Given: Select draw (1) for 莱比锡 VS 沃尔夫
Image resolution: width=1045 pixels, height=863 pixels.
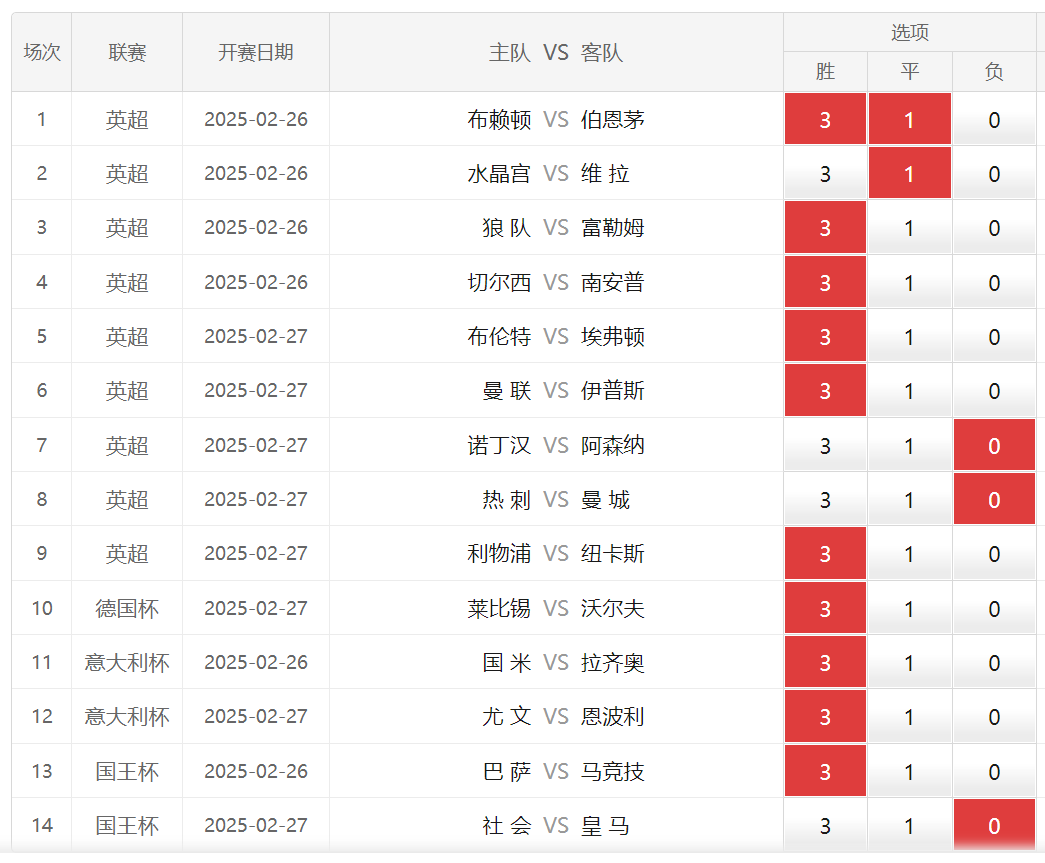Looking at the screenshot, I should coord(910,608).
